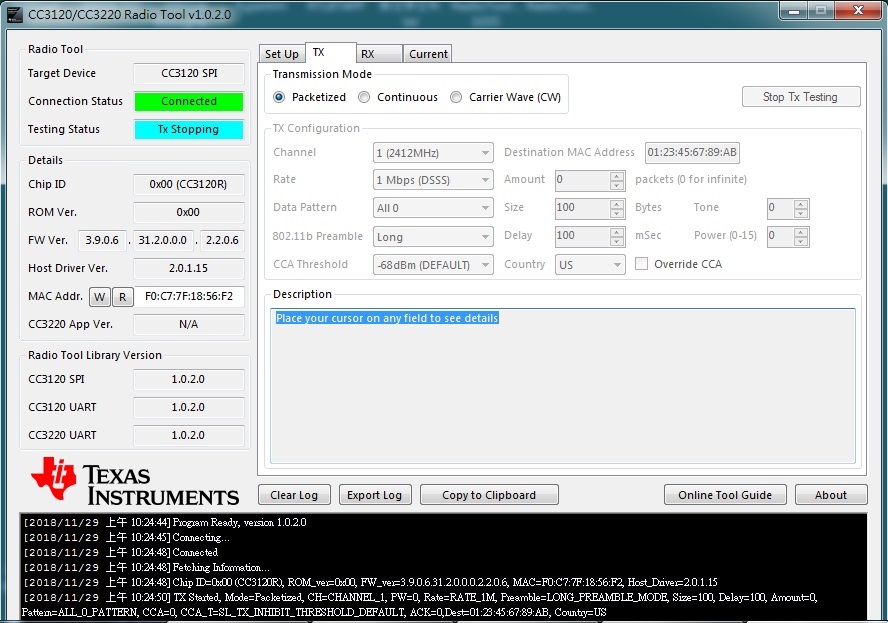Click the FW Ver. 3.9.0.6 value
The height and width of the screenshot is (623, 888).
[103, 240]
